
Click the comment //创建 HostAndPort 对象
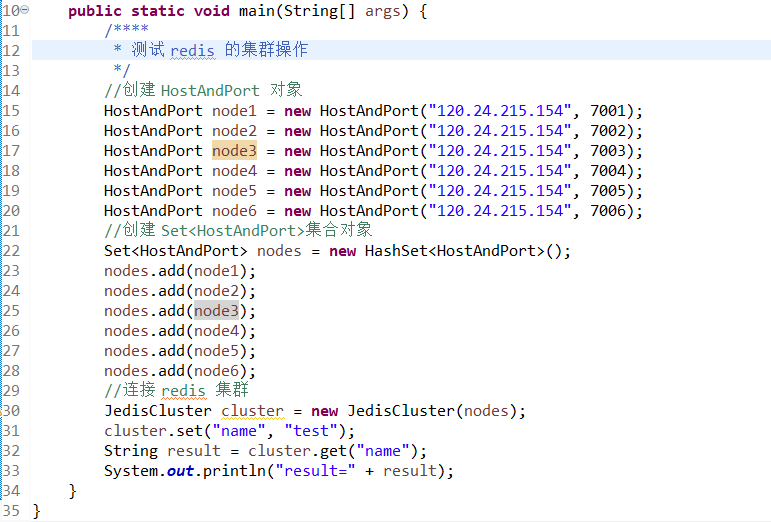coord(203,90)
